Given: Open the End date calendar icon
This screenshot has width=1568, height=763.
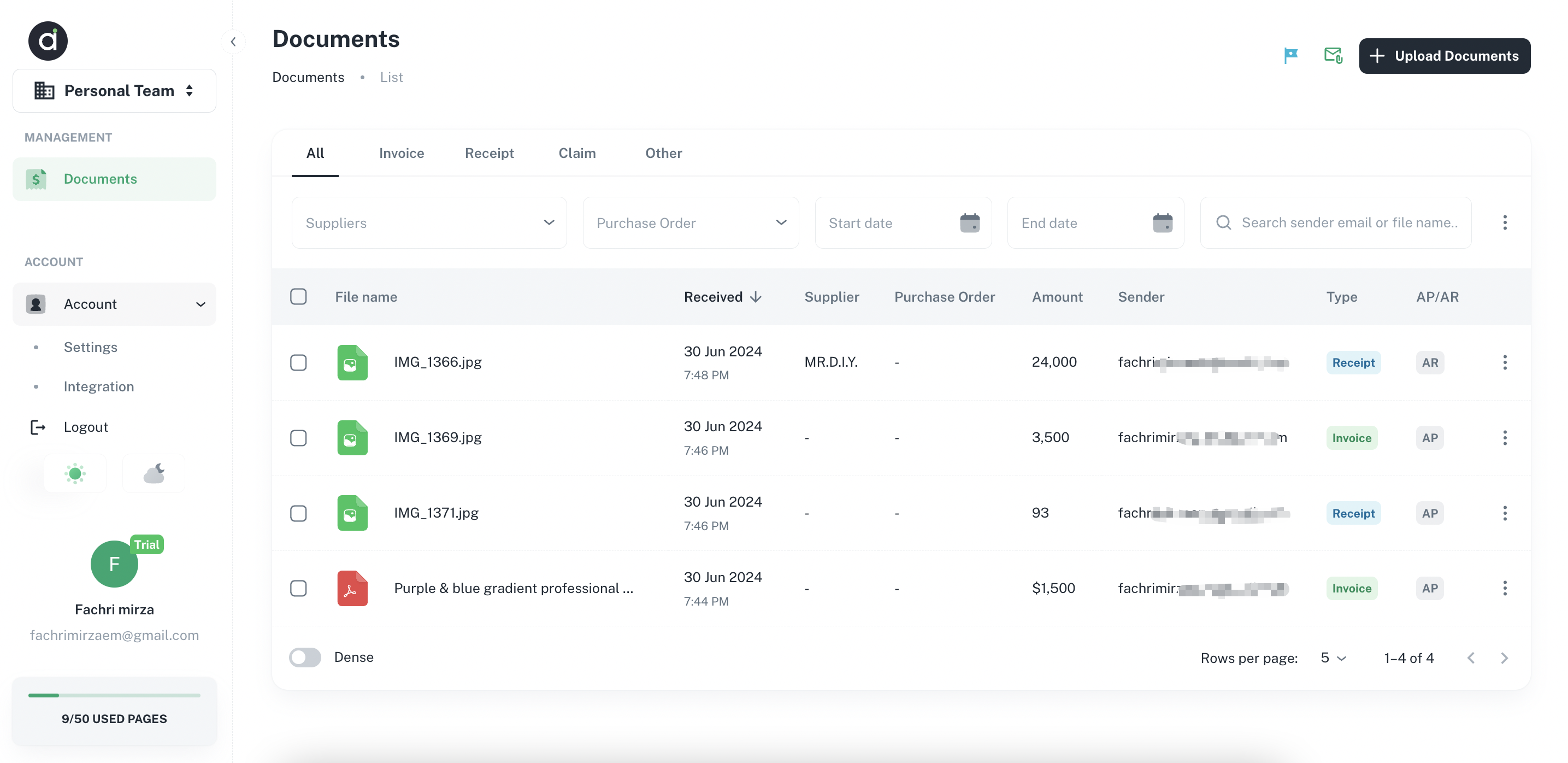Looking at the screenshot, I should (x=1162, y=223).
